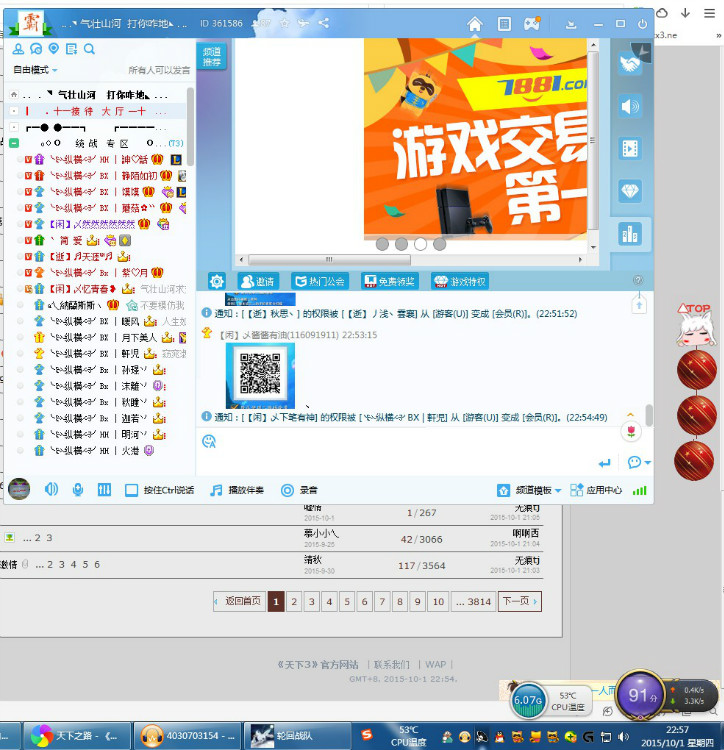This screenshot has height=750, width=724.
Task: Open the 热门公会 tab
Action: 320,281
